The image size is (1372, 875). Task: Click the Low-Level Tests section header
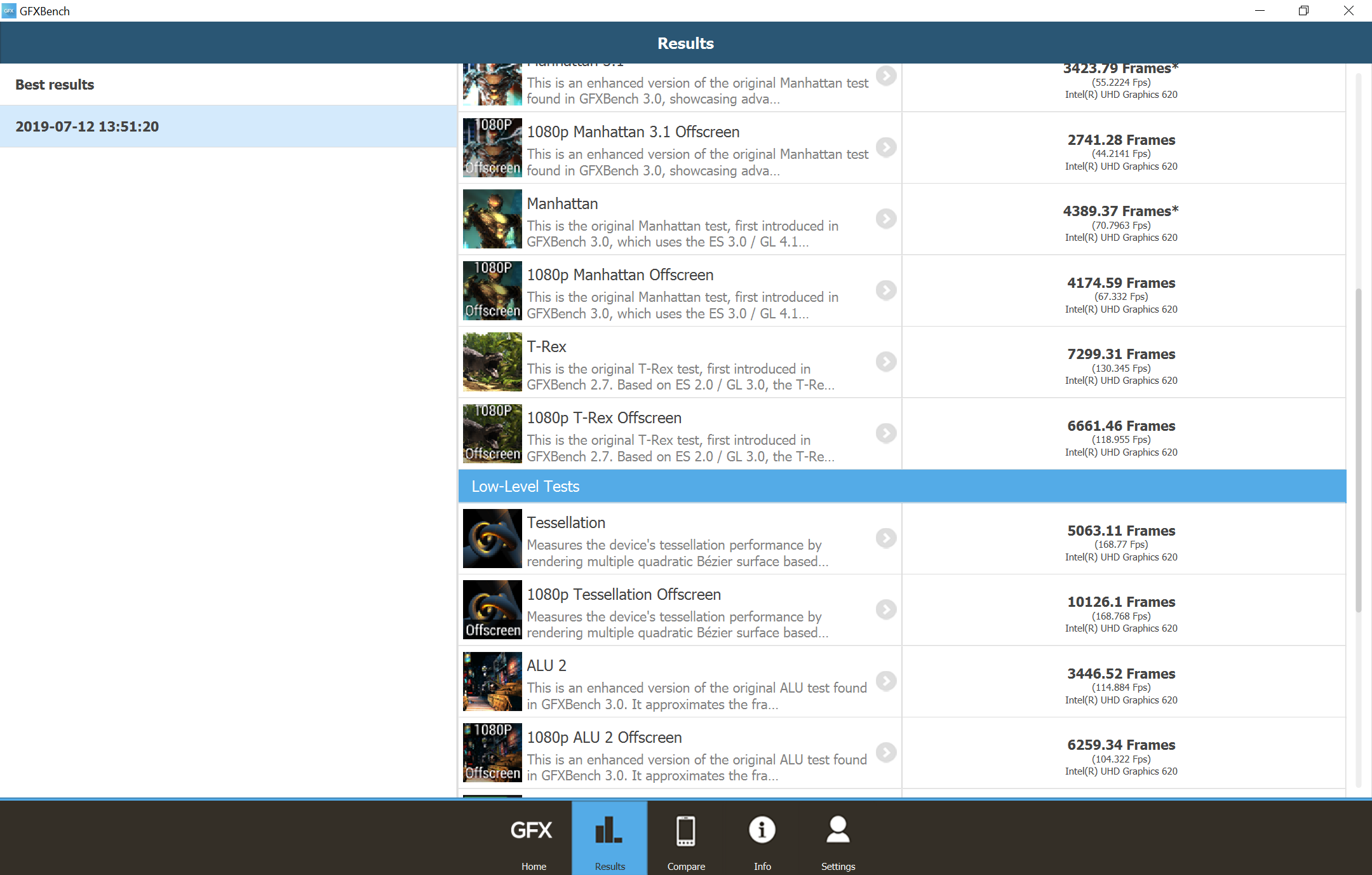pyautogui.click(x=902, y=486)
